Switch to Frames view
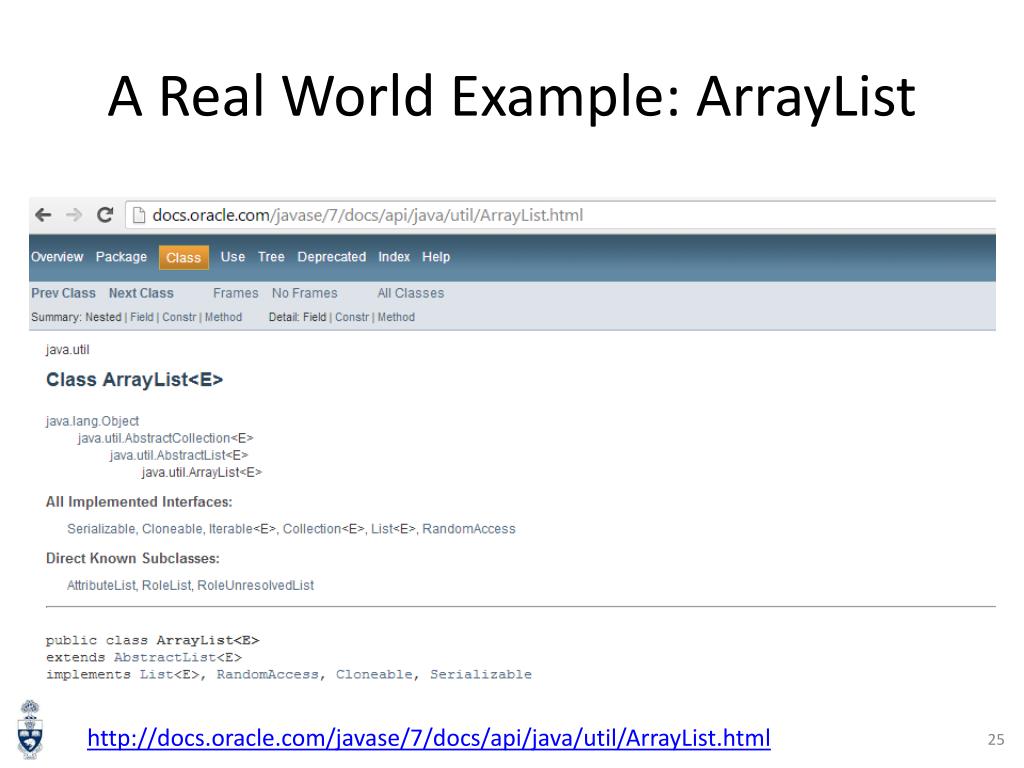The image size is (1024, 768). pyautogui.click(x=236, y=293)
